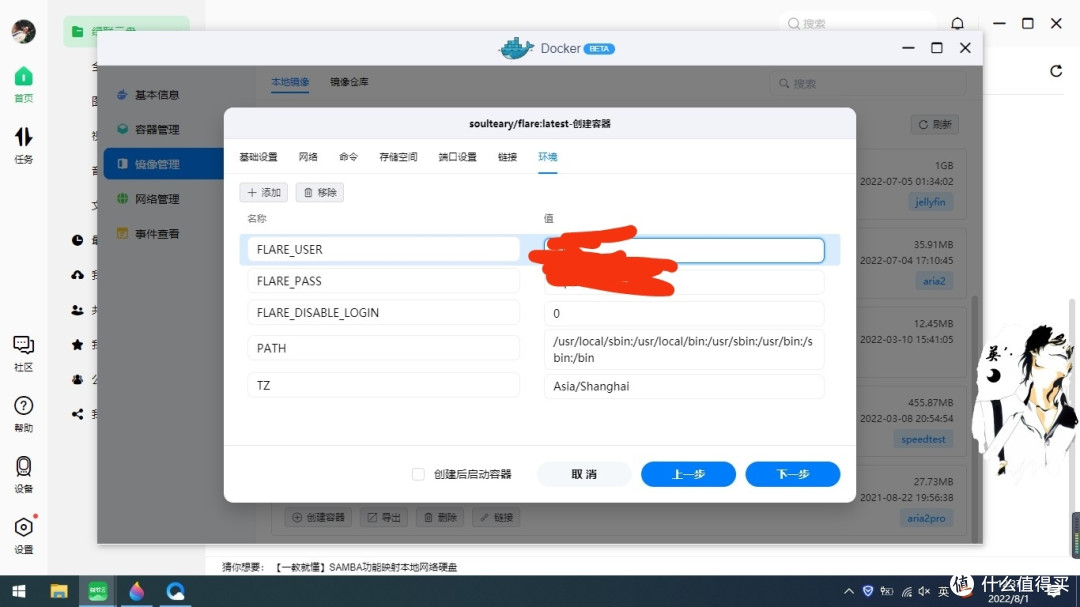Click the FLARE_DISABLE_LOGIN name field
1080x607 pixels.
(x=384, y=313)
